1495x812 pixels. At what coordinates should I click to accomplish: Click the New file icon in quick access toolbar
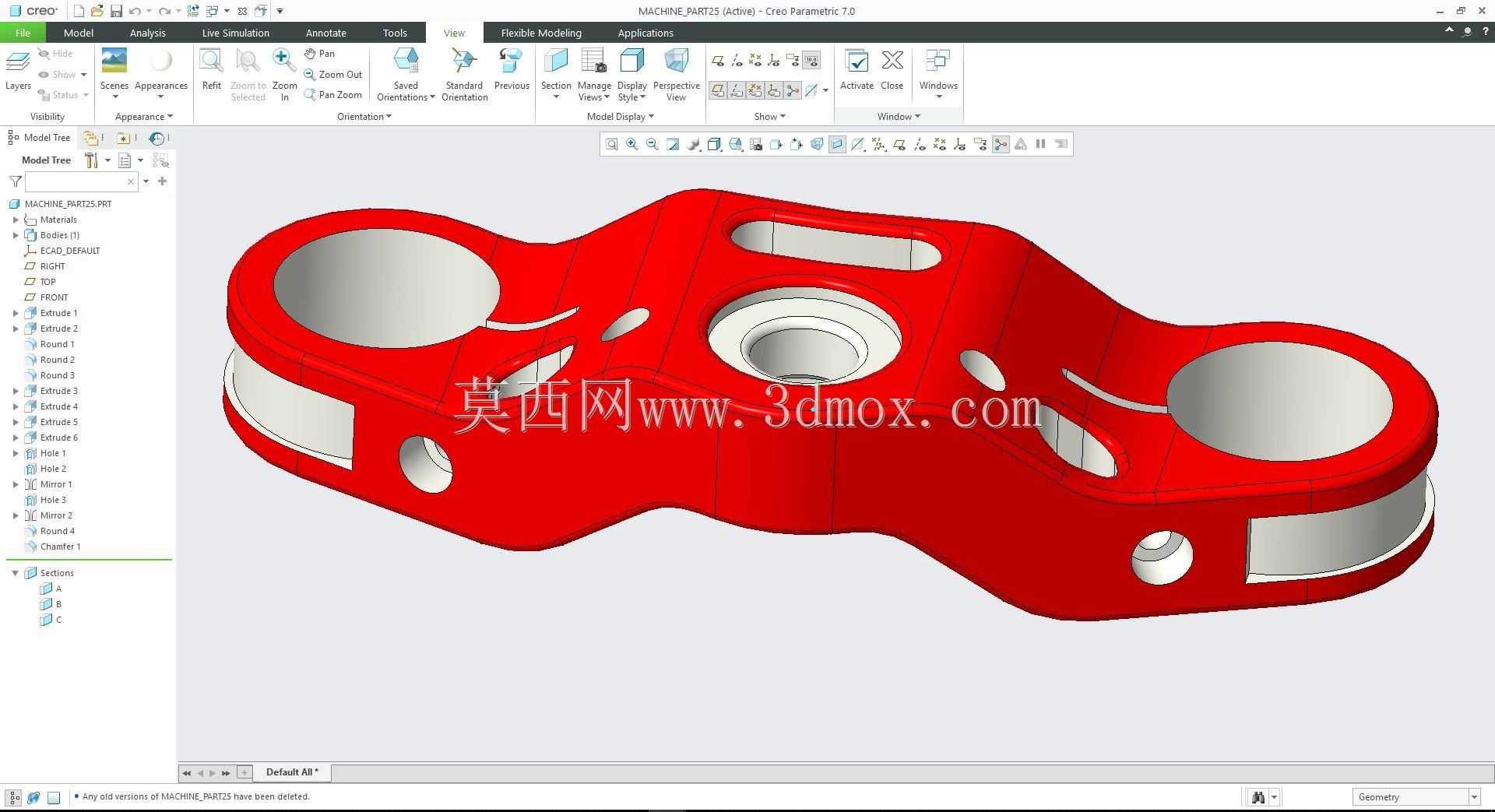click(79, 11)
